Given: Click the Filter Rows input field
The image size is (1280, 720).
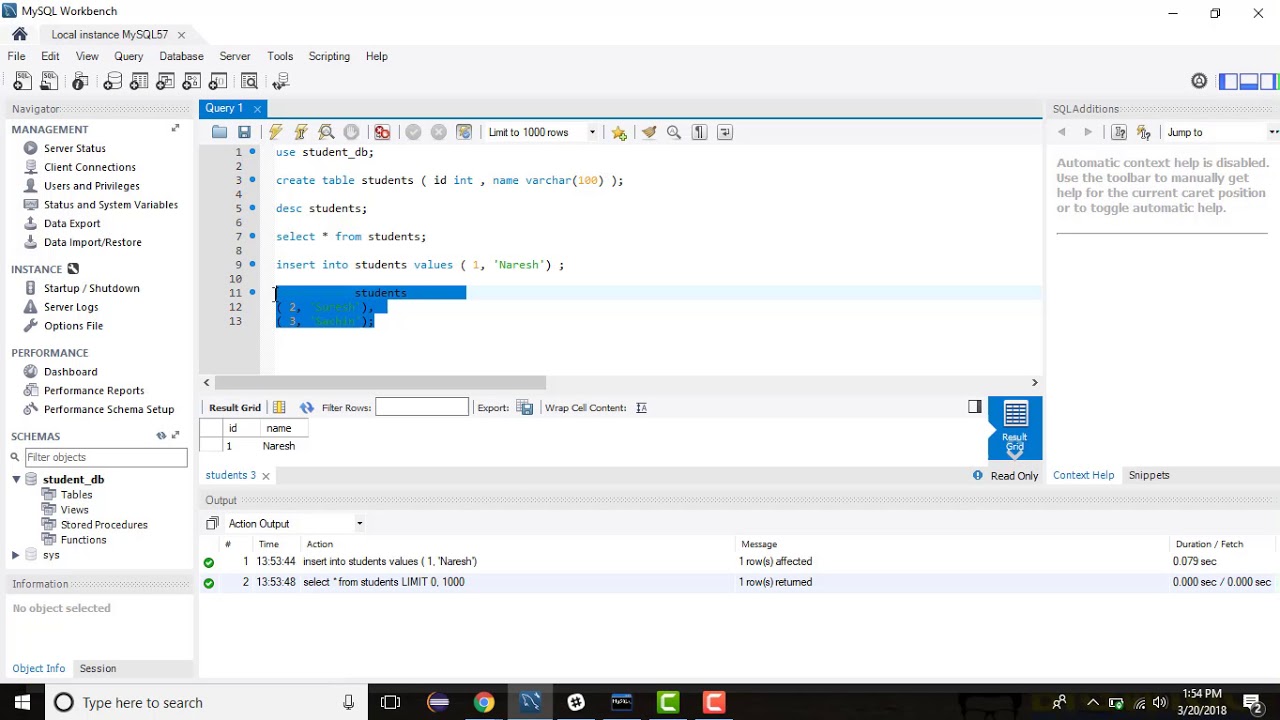Looking at the screenshot, I should [x=422, y=407].
